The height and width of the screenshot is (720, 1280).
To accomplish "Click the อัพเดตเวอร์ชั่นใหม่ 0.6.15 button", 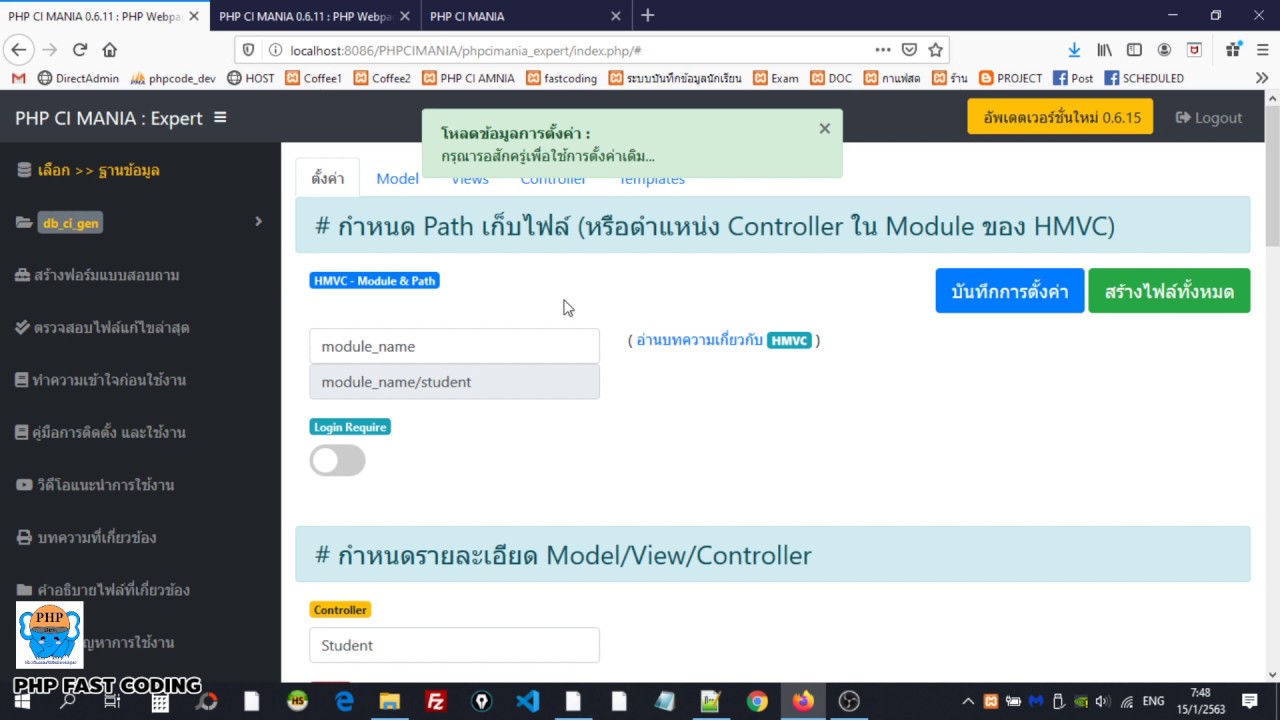I will pyautogui.click(x=1060, y=117).
